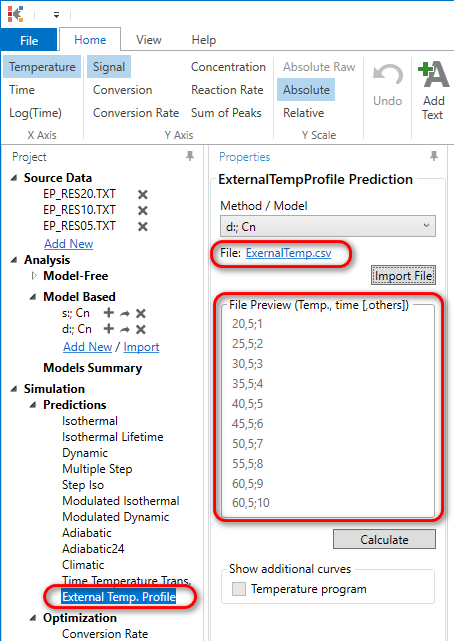The height and width of the screenshot is (641, 454).
Task: Click the Calculate button
Action: pyautogui.click(x=384, y=540)
